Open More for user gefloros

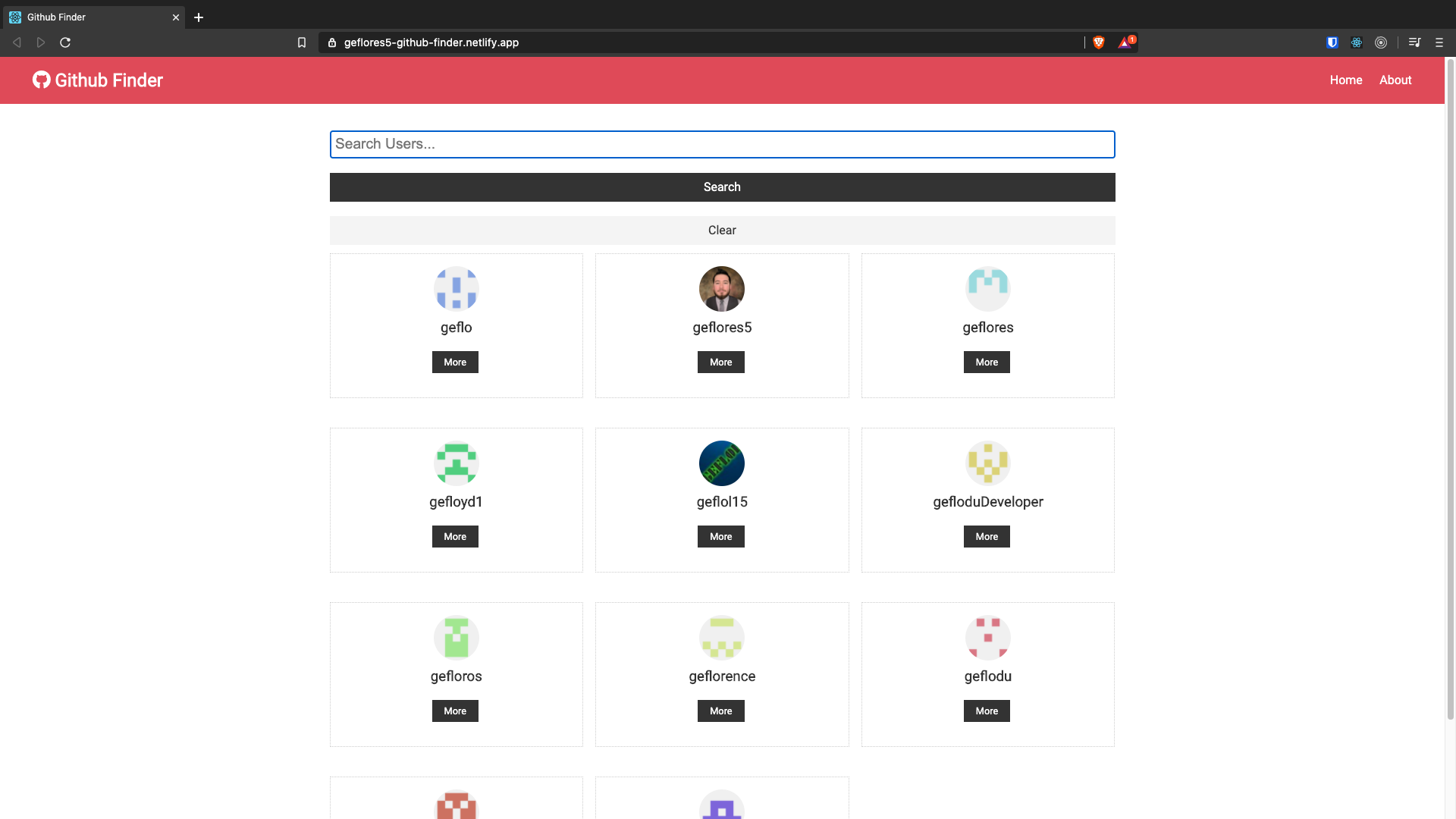click(455, 711)
